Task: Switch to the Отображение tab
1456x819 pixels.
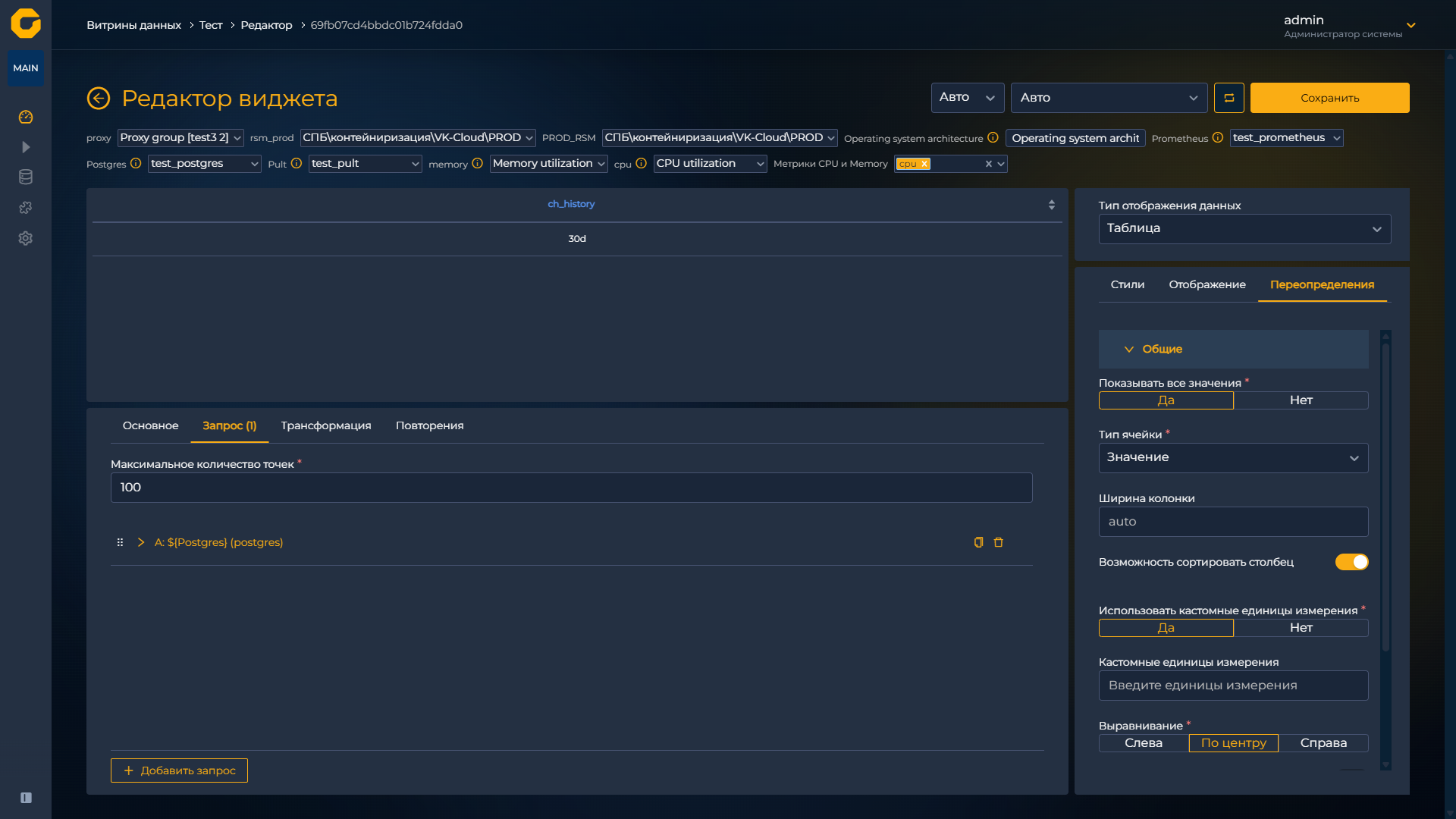Action: [x=1207, y=285]
